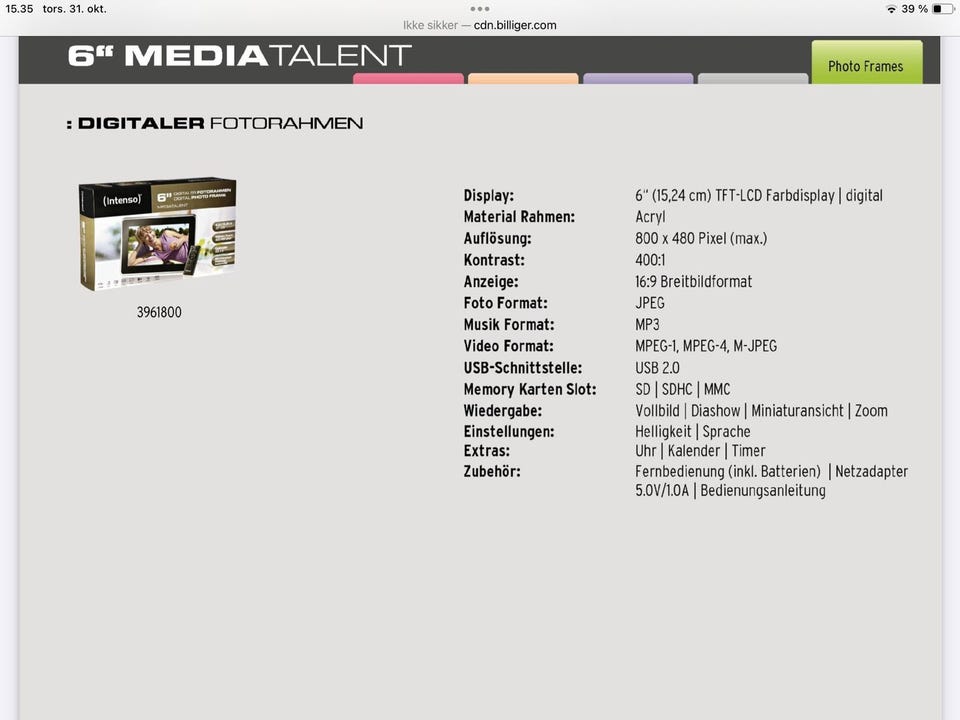The height and width of the screenshot is (720, 960).
Task: Click the 16:9 Breitbildformat value
Action: pos(694,282)
